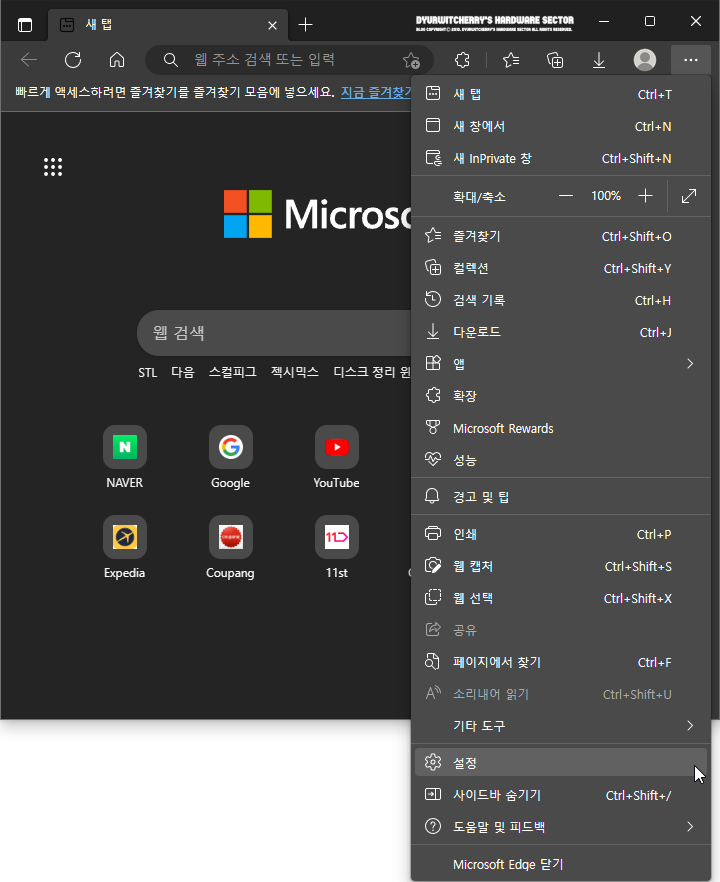The height and width of the screenshot is (882, 720).
Task: Select 새 창에서 menu item
Action: pyautogui.click(x=561, y=126)
